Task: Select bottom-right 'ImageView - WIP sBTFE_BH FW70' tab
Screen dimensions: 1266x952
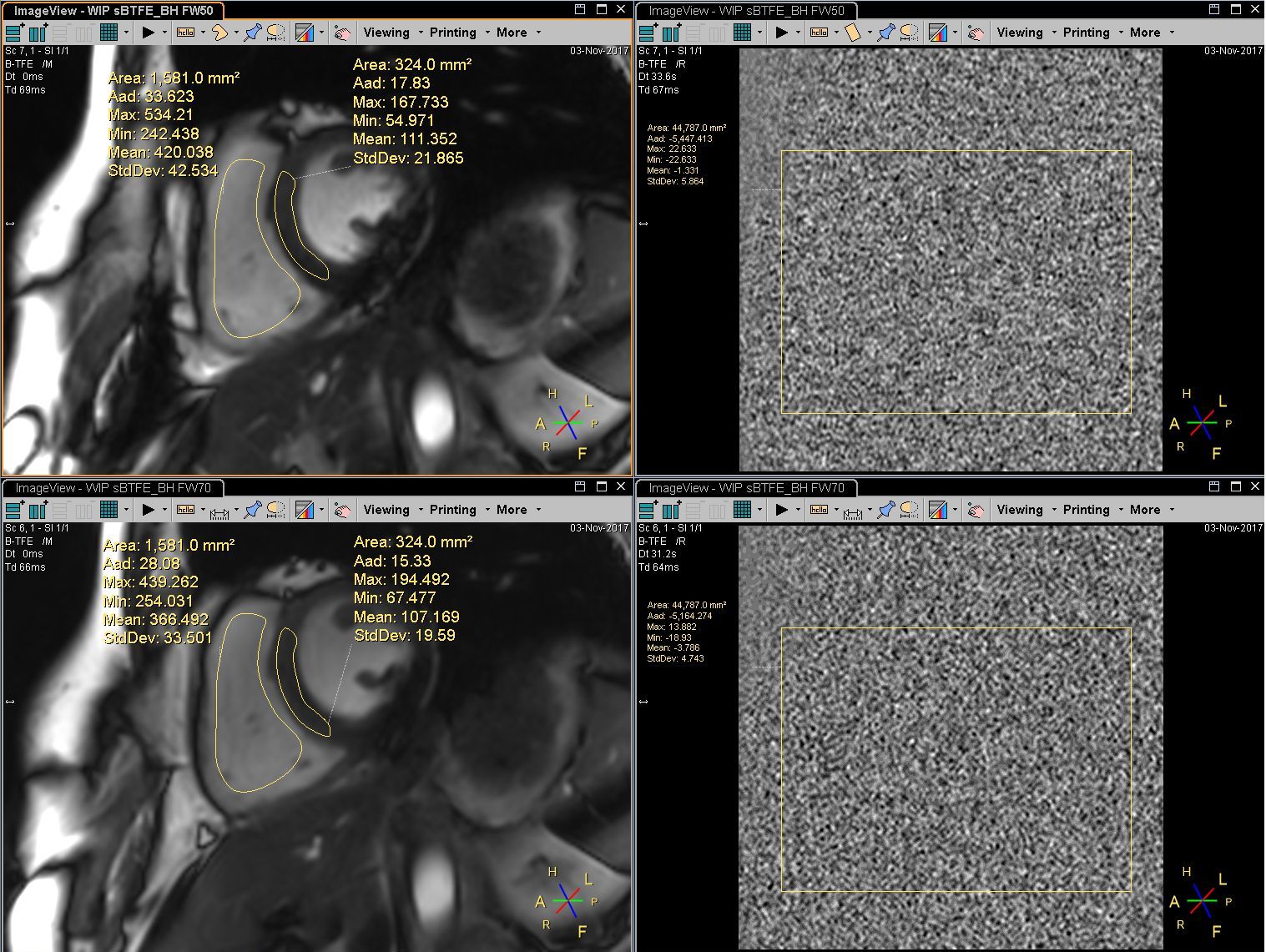Action: (746, 488)
